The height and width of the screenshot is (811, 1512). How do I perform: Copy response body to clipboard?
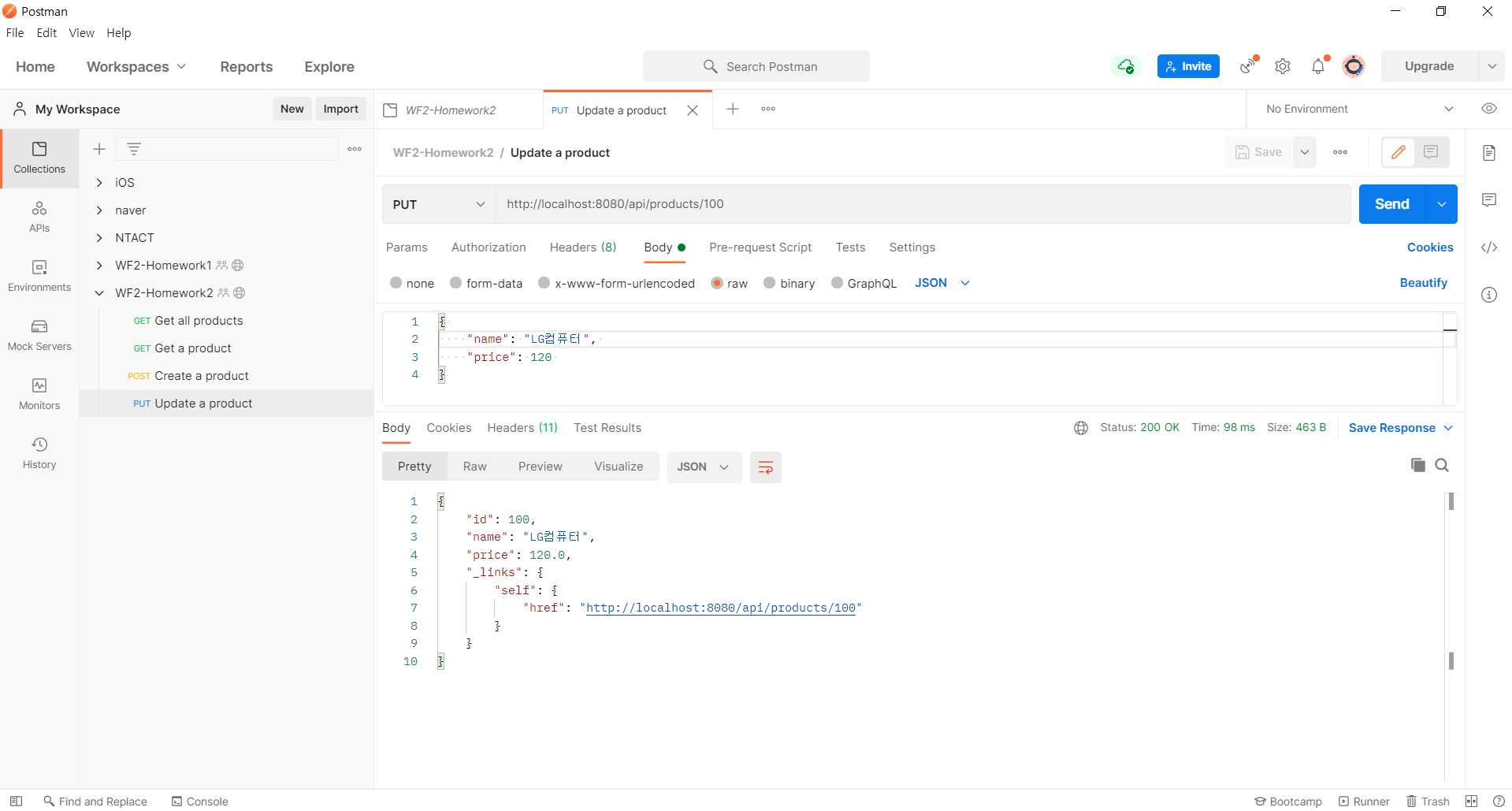click(1417, 465)
